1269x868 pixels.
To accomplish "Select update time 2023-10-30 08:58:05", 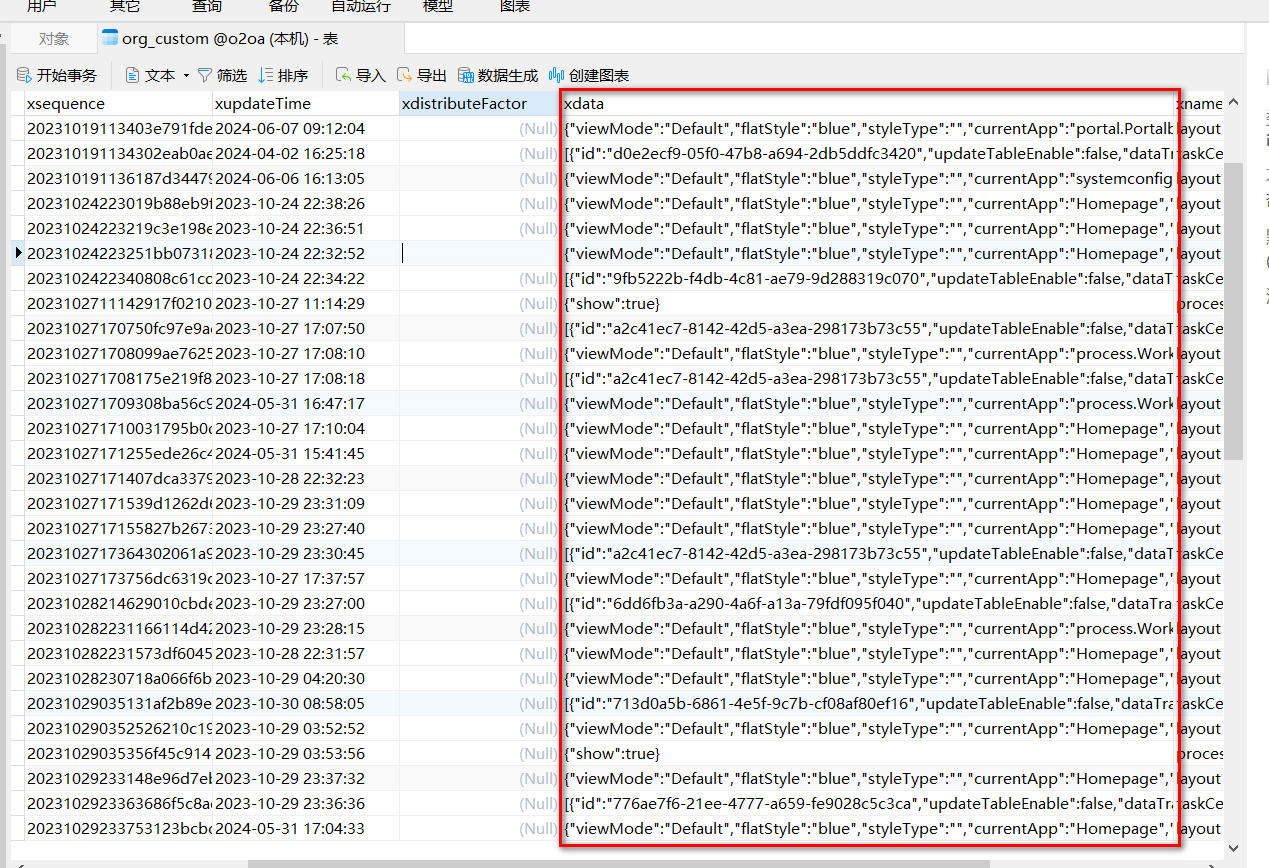I will pos(305,703).
